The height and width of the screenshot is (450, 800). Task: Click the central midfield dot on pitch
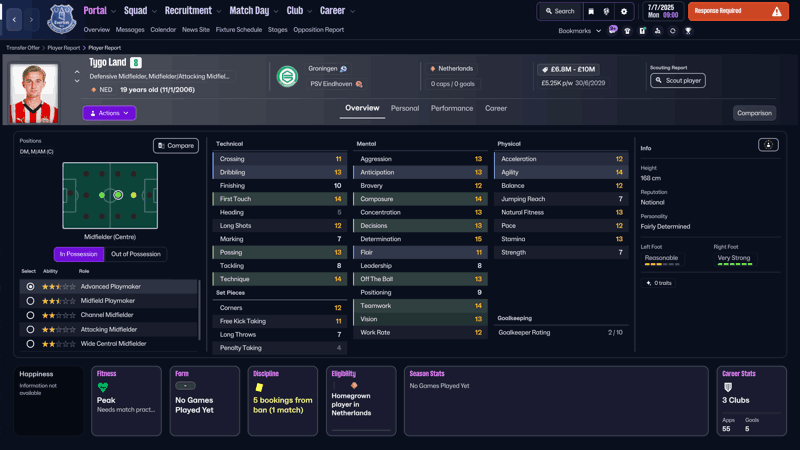tap(118, 195)
